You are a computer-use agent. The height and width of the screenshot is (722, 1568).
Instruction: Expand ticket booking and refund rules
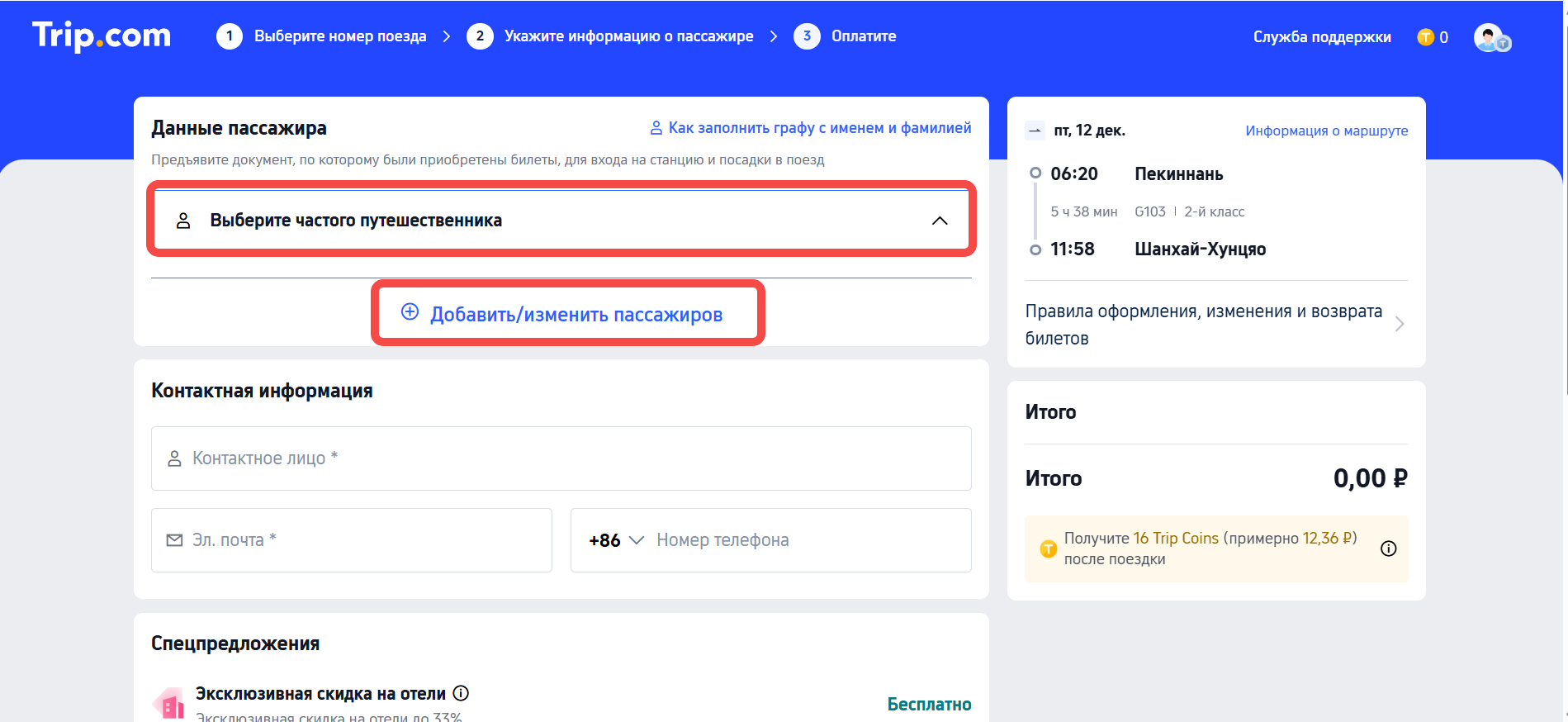click(1398, 324)
